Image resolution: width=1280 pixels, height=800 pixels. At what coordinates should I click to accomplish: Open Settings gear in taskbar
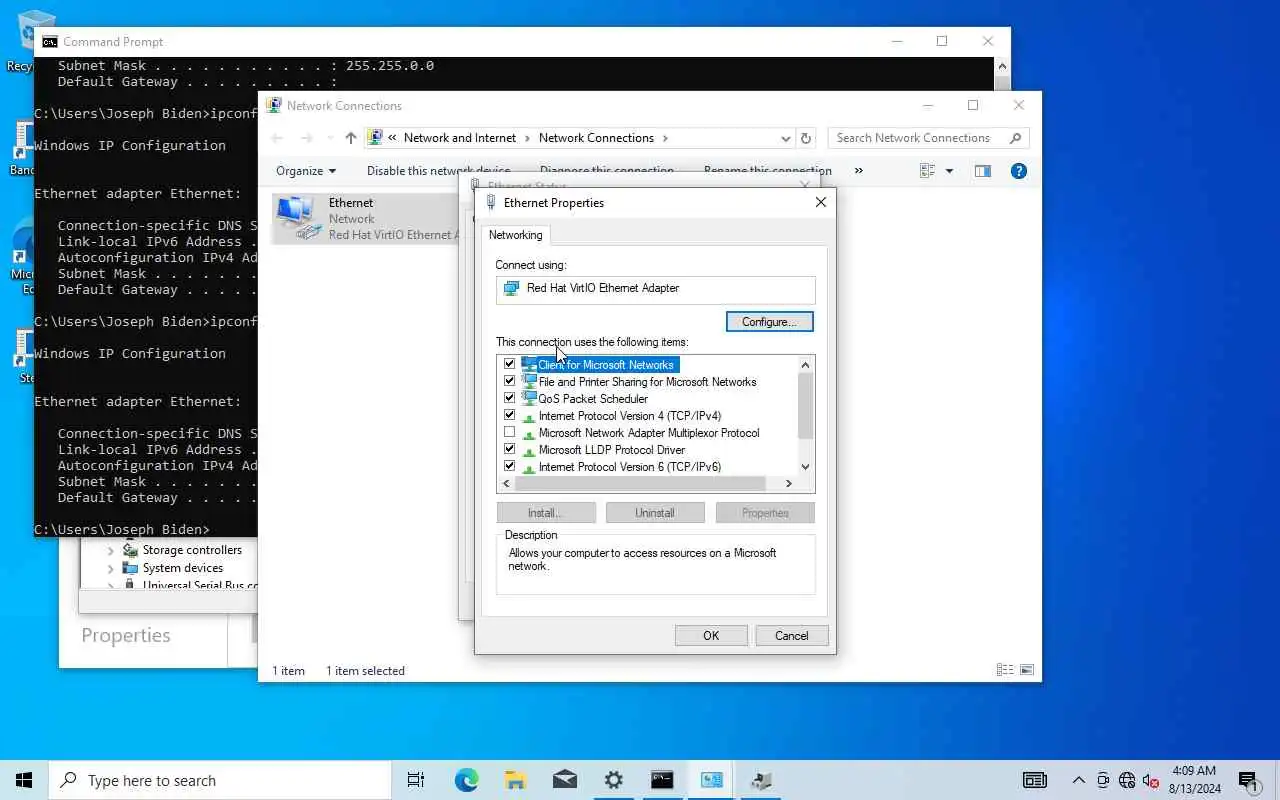(613, 780)
